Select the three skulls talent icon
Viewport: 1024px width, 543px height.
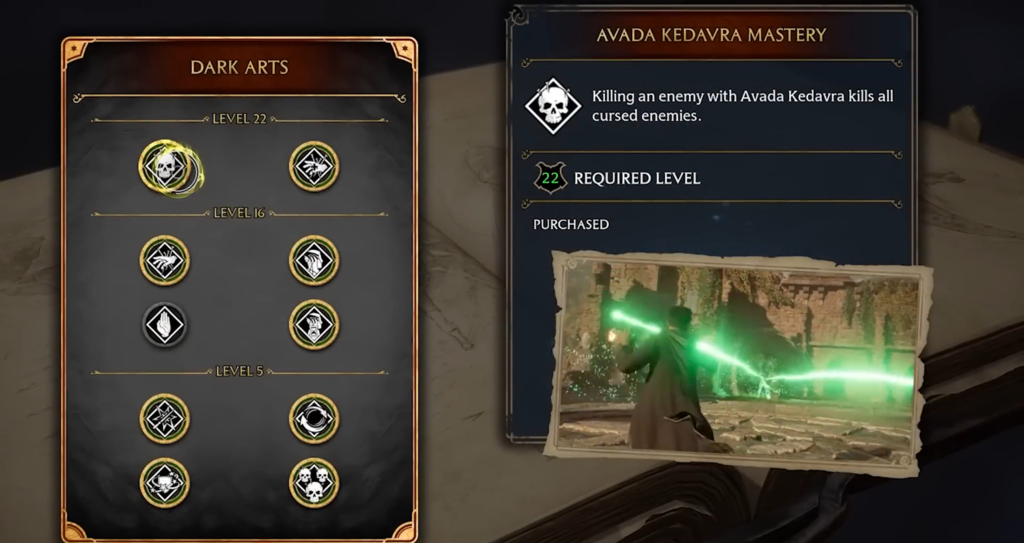pyautogui.click(x=314, y=483)
